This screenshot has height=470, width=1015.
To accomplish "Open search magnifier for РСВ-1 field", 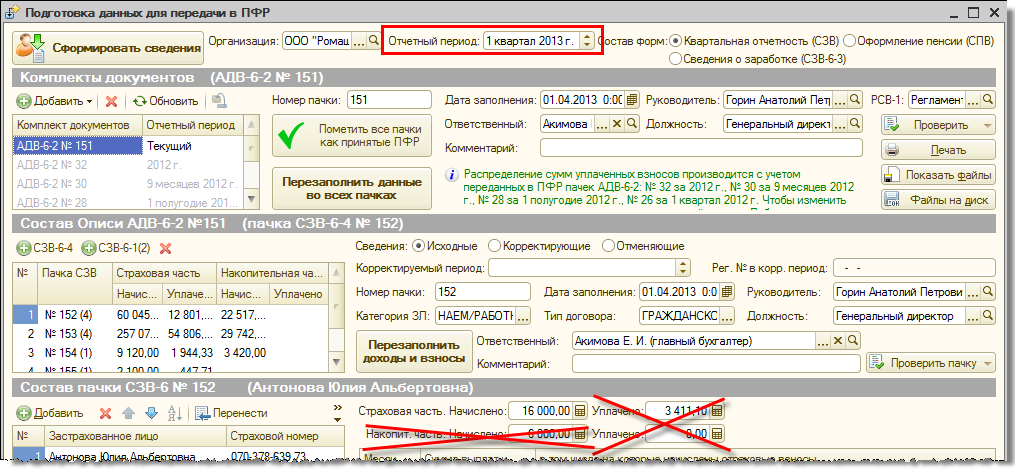I will 988,100.
